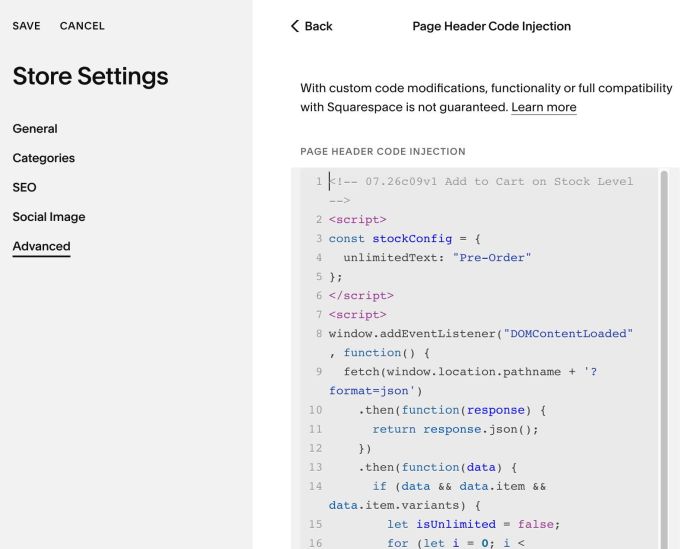Go Back to the previous panel

pyautogui.click(x=312, y=26)
